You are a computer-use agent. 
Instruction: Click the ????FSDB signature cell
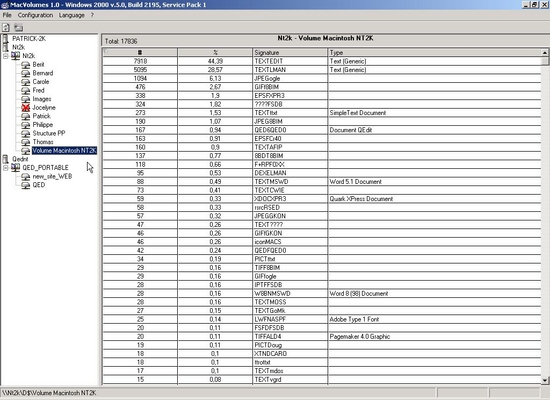[290, 104]
